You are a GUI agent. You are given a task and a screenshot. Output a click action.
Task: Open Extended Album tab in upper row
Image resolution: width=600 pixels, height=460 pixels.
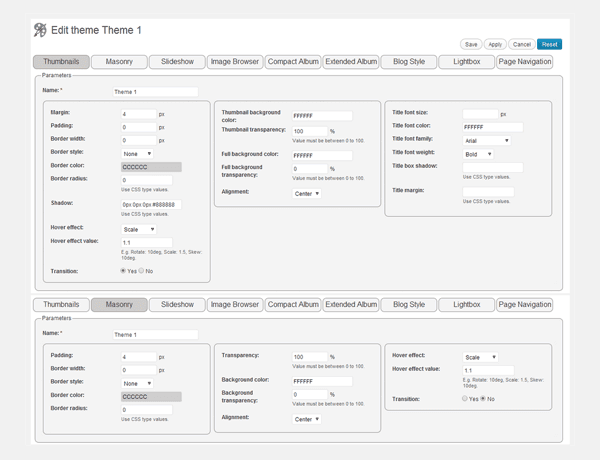(x=351, y=62)
